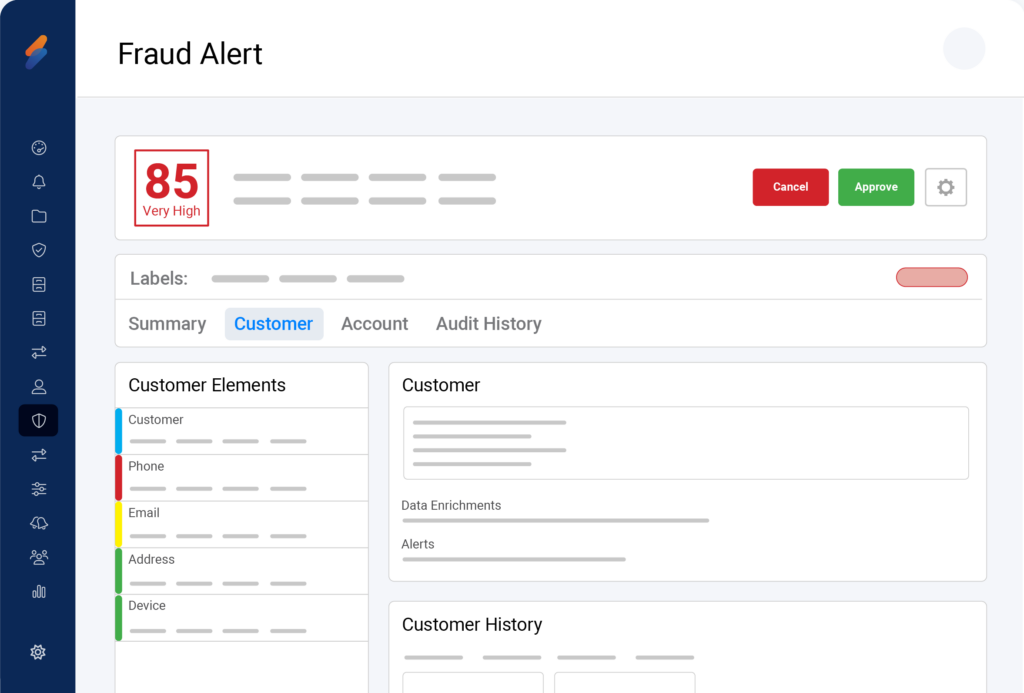Open the folder icon in sidebar
Screen dimensions: 1024x693
point(39,216)
